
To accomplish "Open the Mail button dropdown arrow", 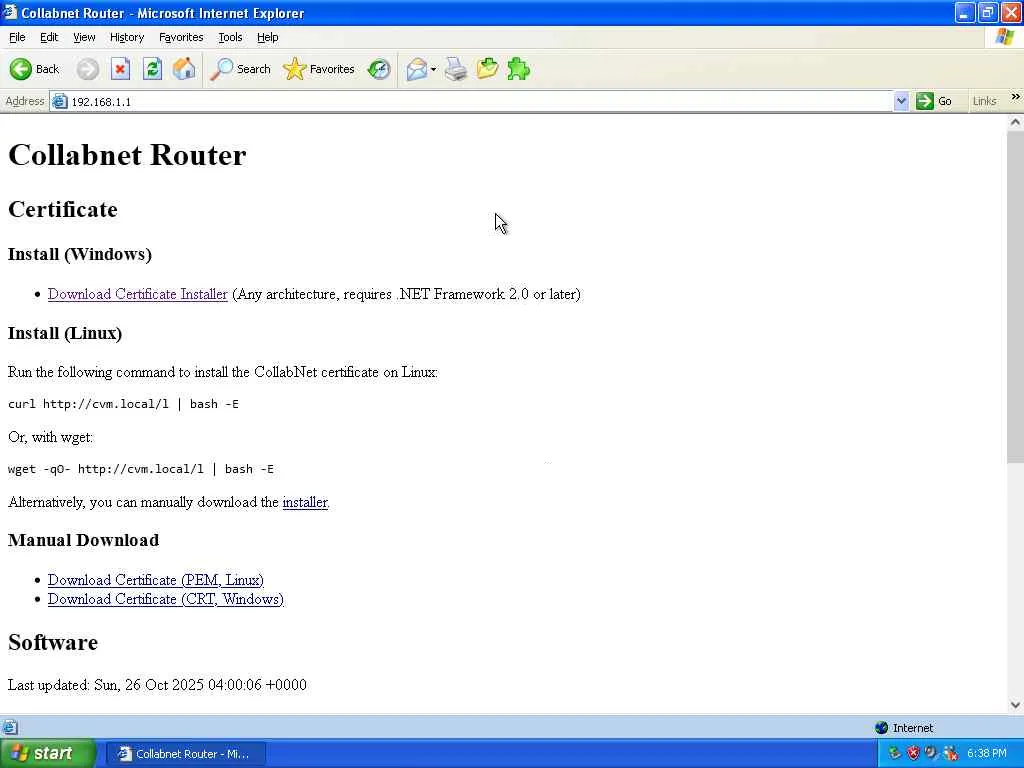I will tap(433, 69).
